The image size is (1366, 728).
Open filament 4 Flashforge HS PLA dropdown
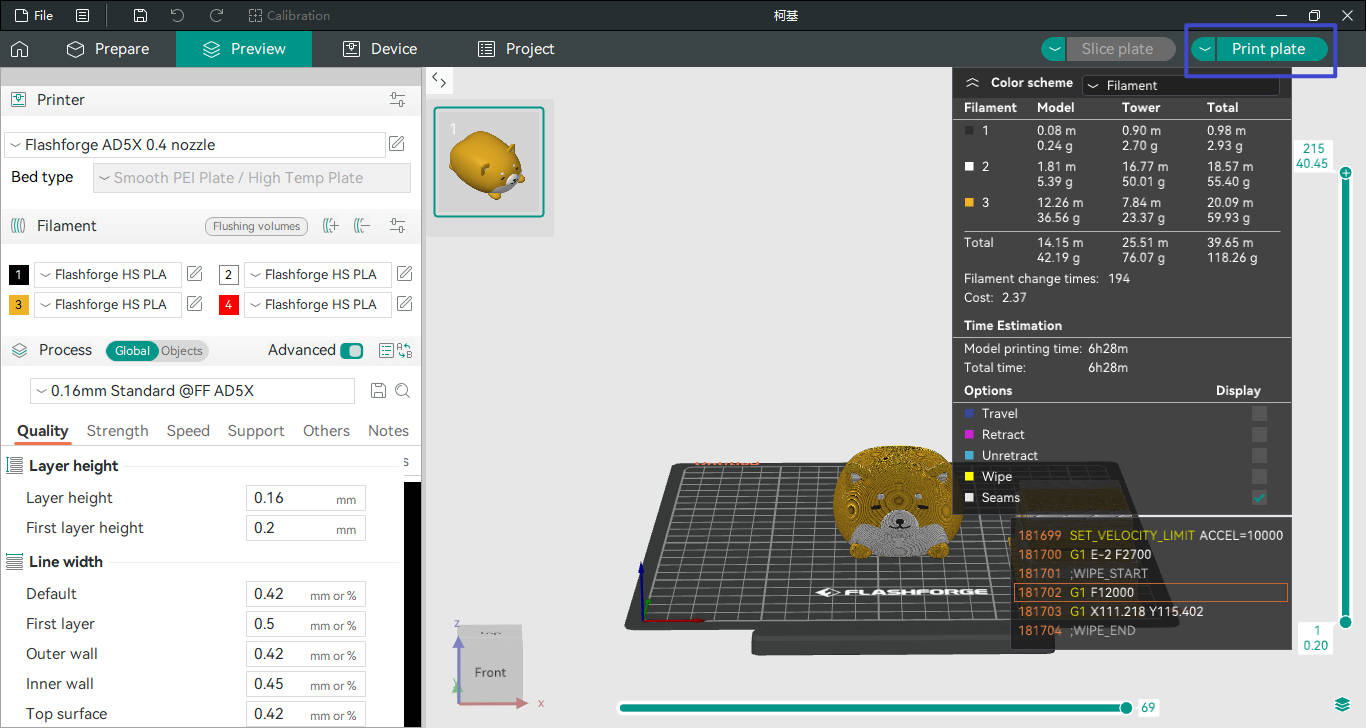(318, 305)
